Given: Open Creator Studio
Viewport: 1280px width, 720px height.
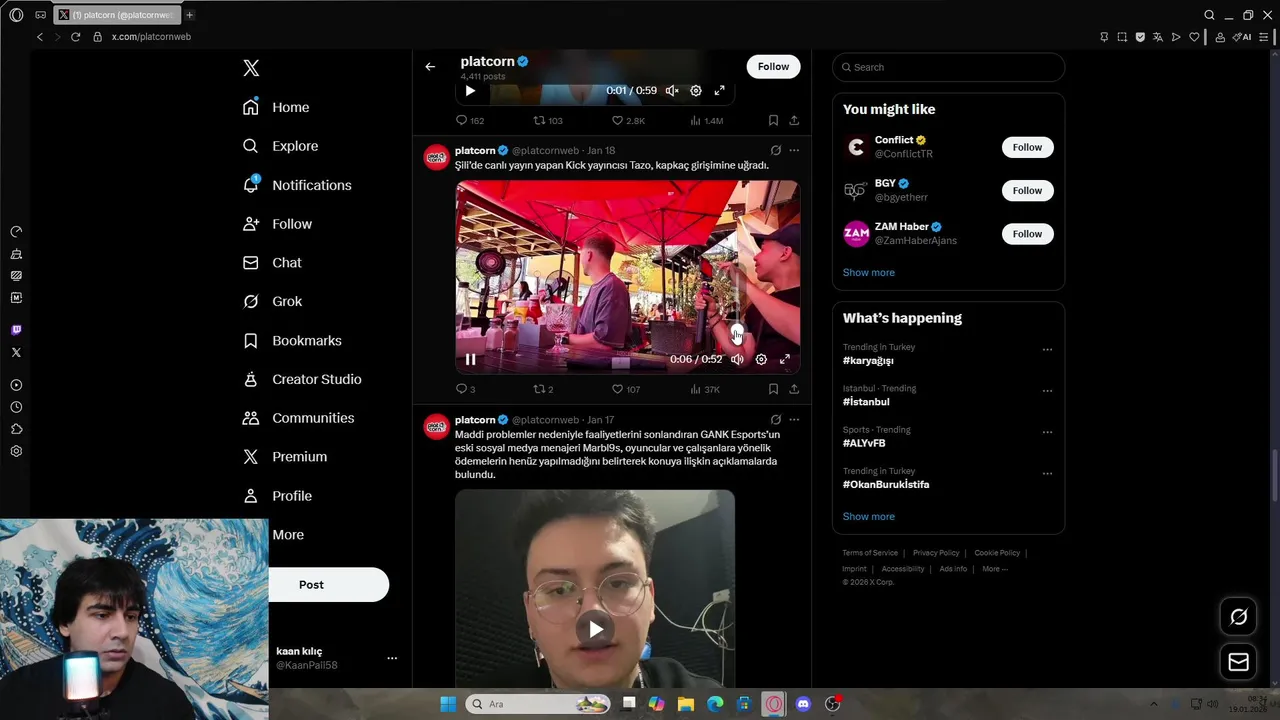Looking at the screenshot, I should click(302, 379).
